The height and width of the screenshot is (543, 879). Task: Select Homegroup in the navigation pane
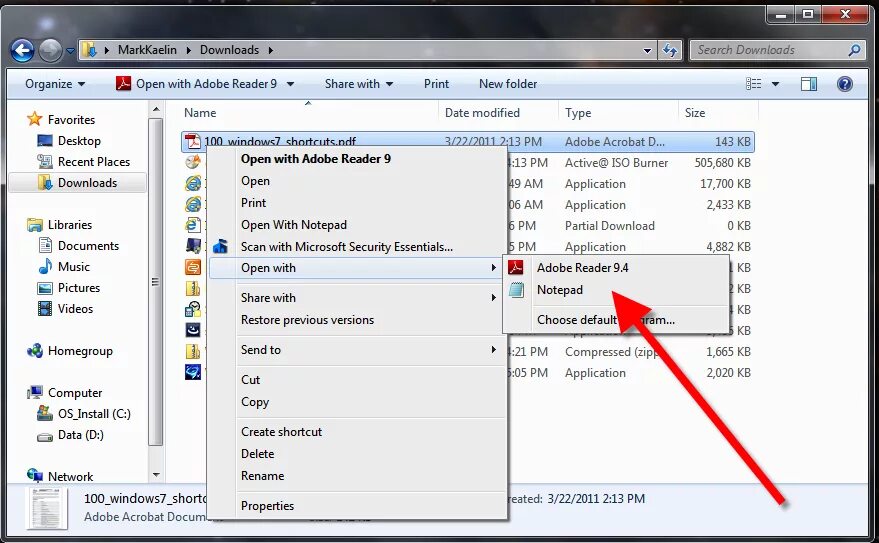tap(80, 351)
